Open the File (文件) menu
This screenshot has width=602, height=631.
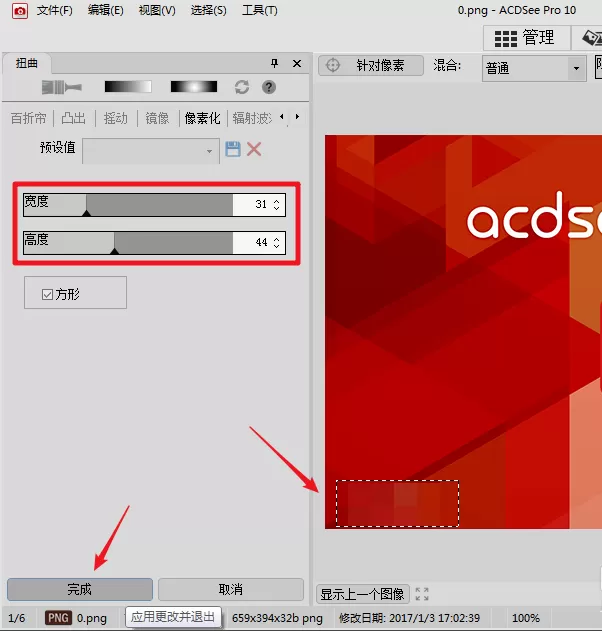click(55, 10)
